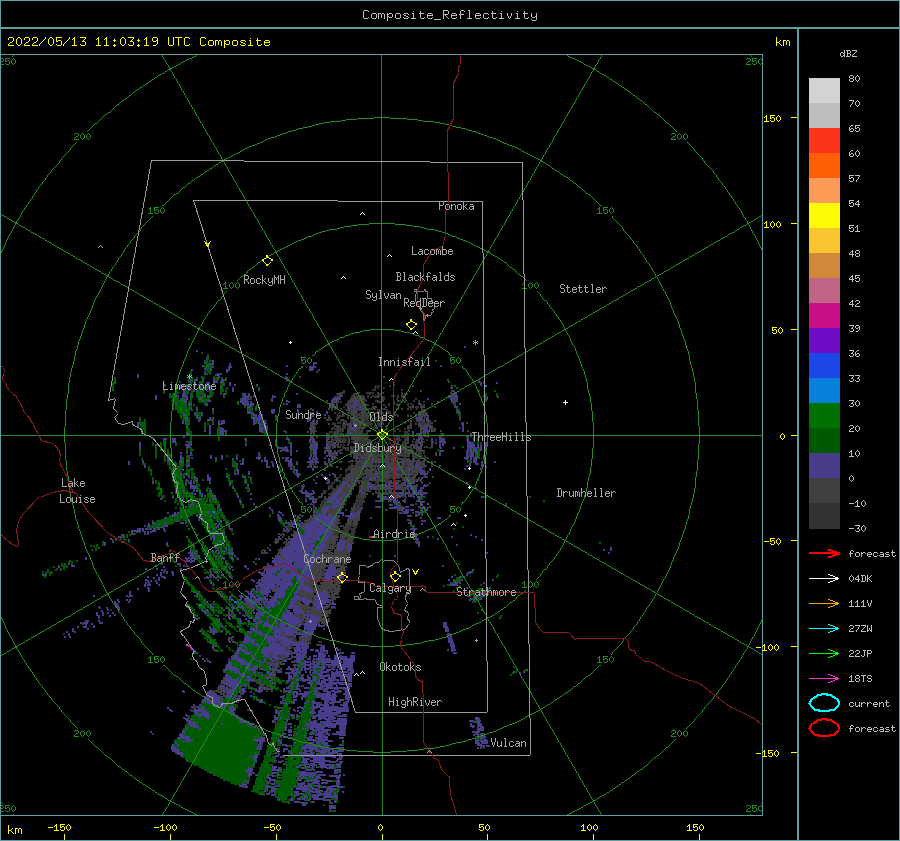This screenshot has height=841, width=900.
Task: Click the 'current' legend label
Action: [868, 703]
